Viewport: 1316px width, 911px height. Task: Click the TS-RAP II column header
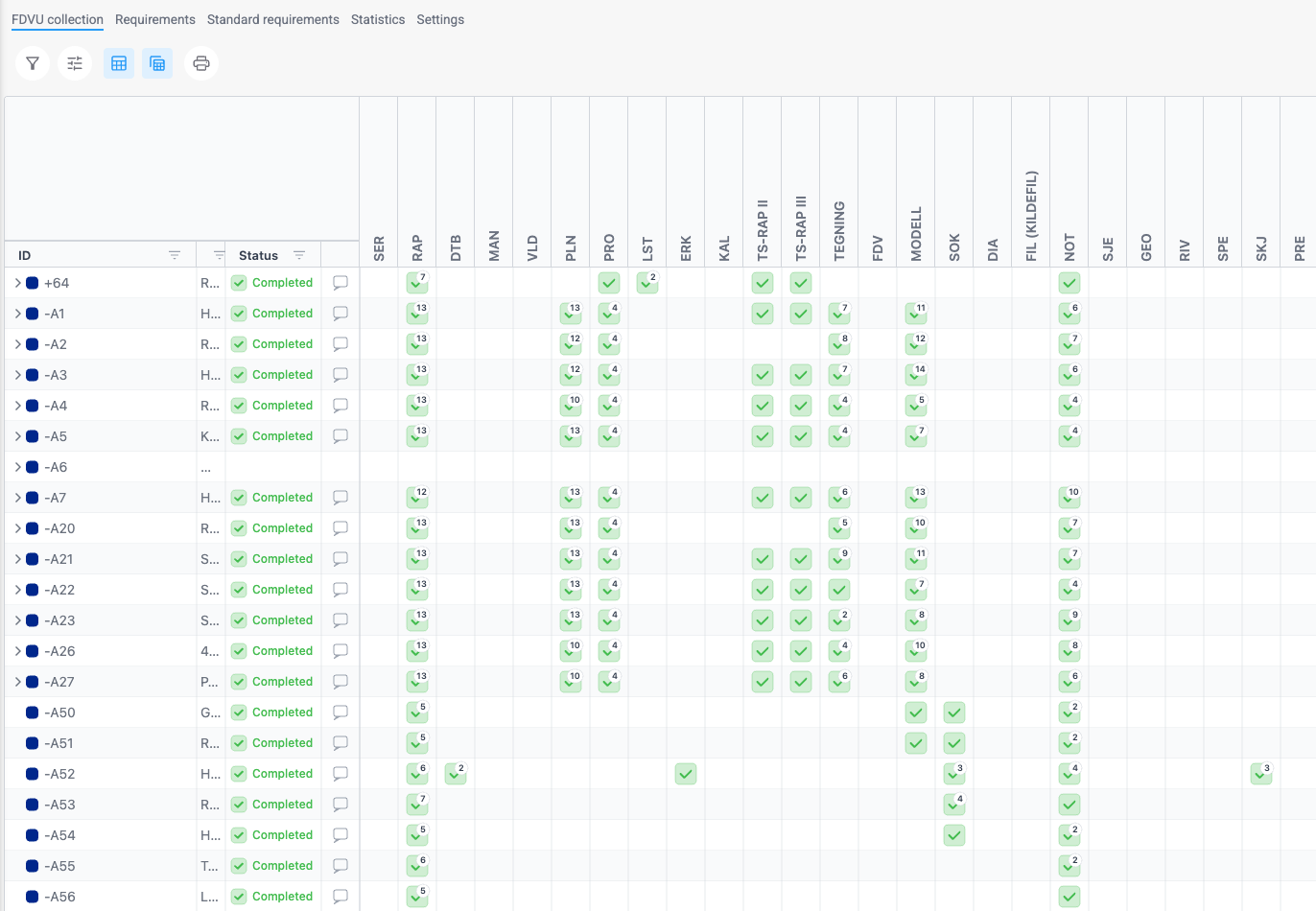[x=763, y=230]
